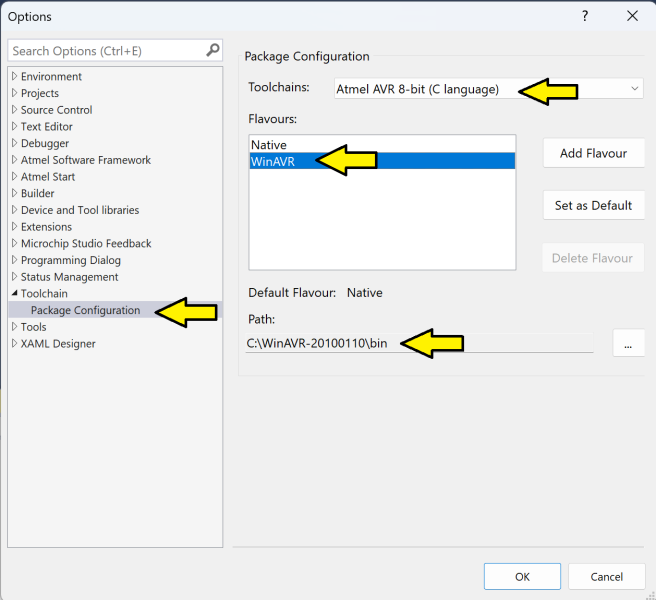Click in the Path text field
This screenshot has width=656, height=600.
(x=418, y=343)
